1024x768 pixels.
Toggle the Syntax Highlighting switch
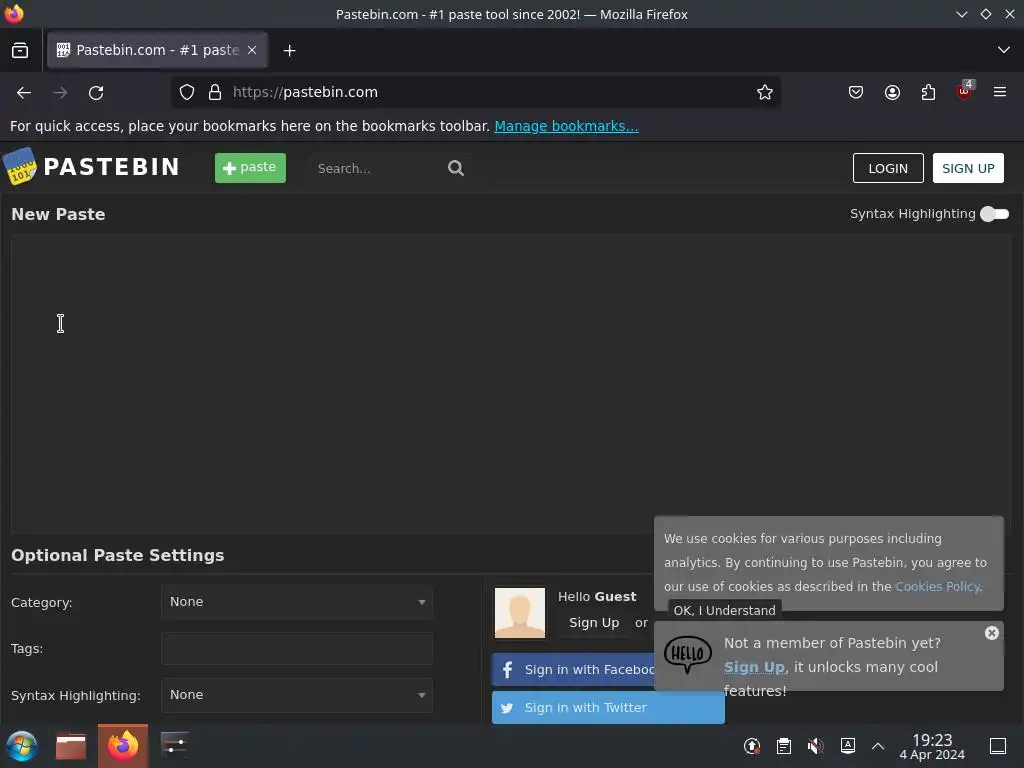995,214
